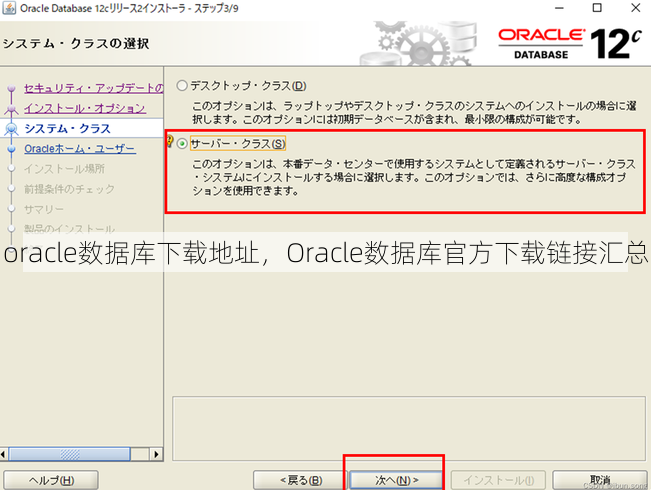
Task: Click the step marker for Oracleホーム・ユーザー
Action: (11, 149)
